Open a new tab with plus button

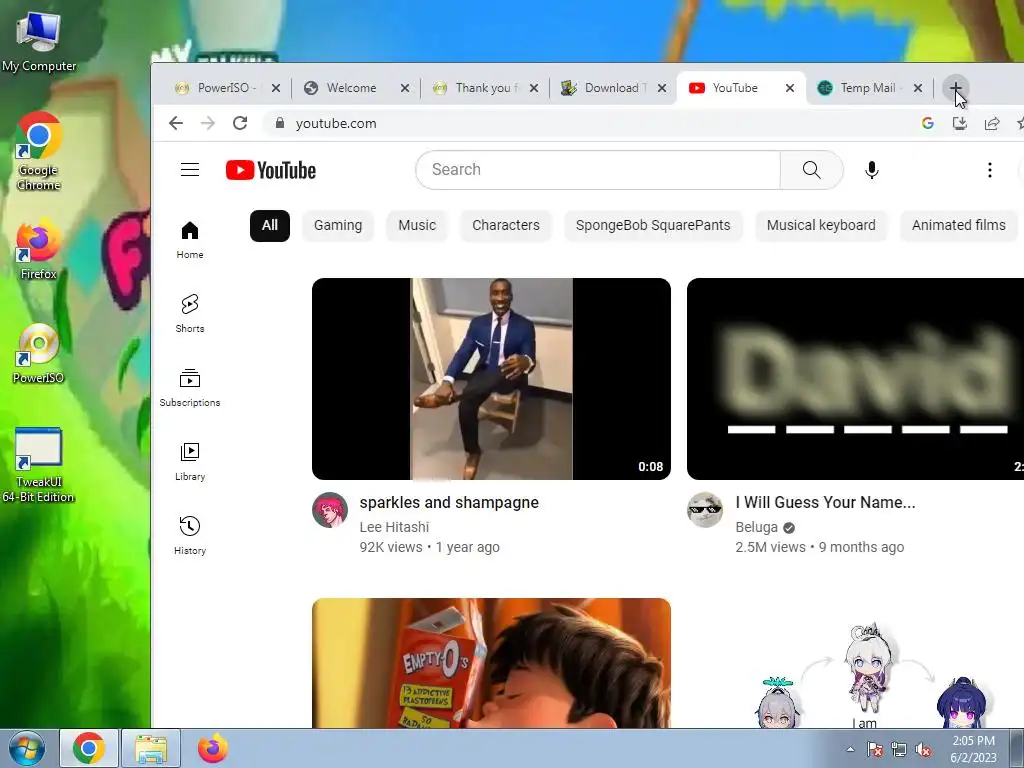(955, 88)
